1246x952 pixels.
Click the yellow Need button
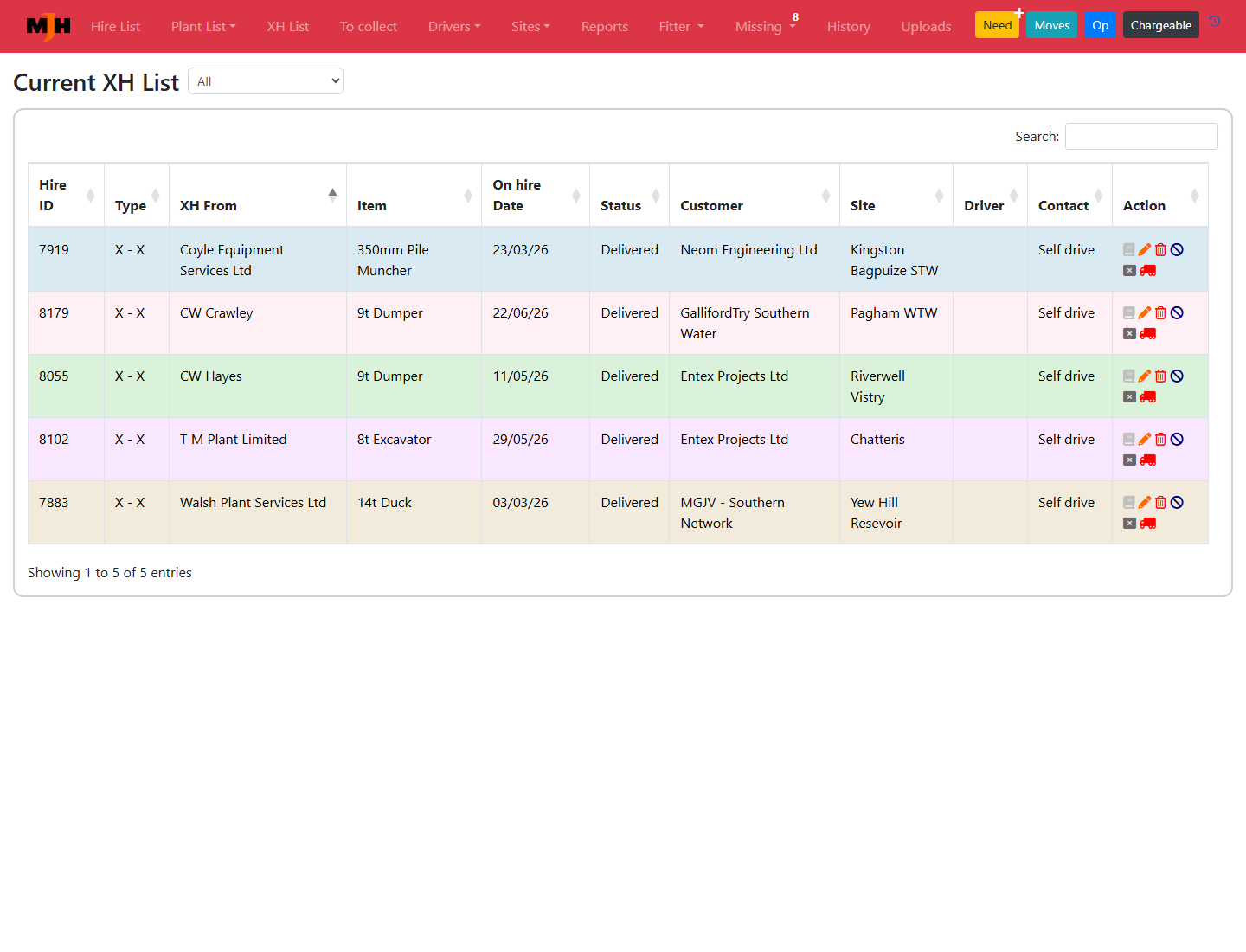997,25
